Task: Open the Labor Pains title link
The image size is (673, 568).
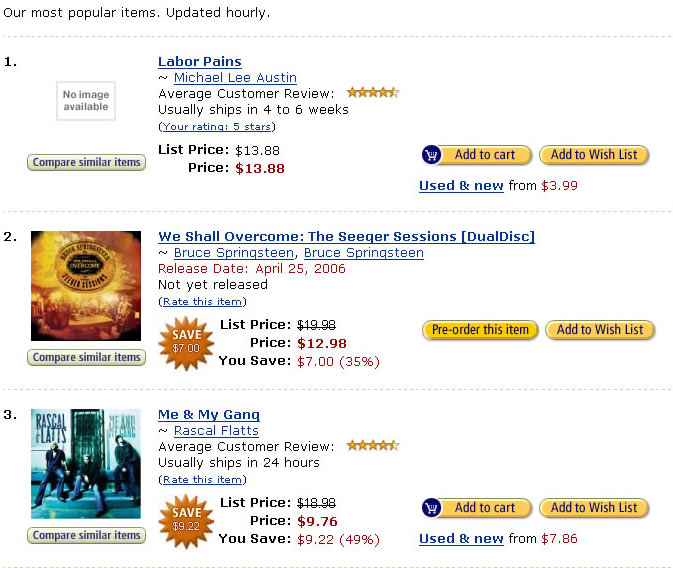Action: (x=200, y=62)
